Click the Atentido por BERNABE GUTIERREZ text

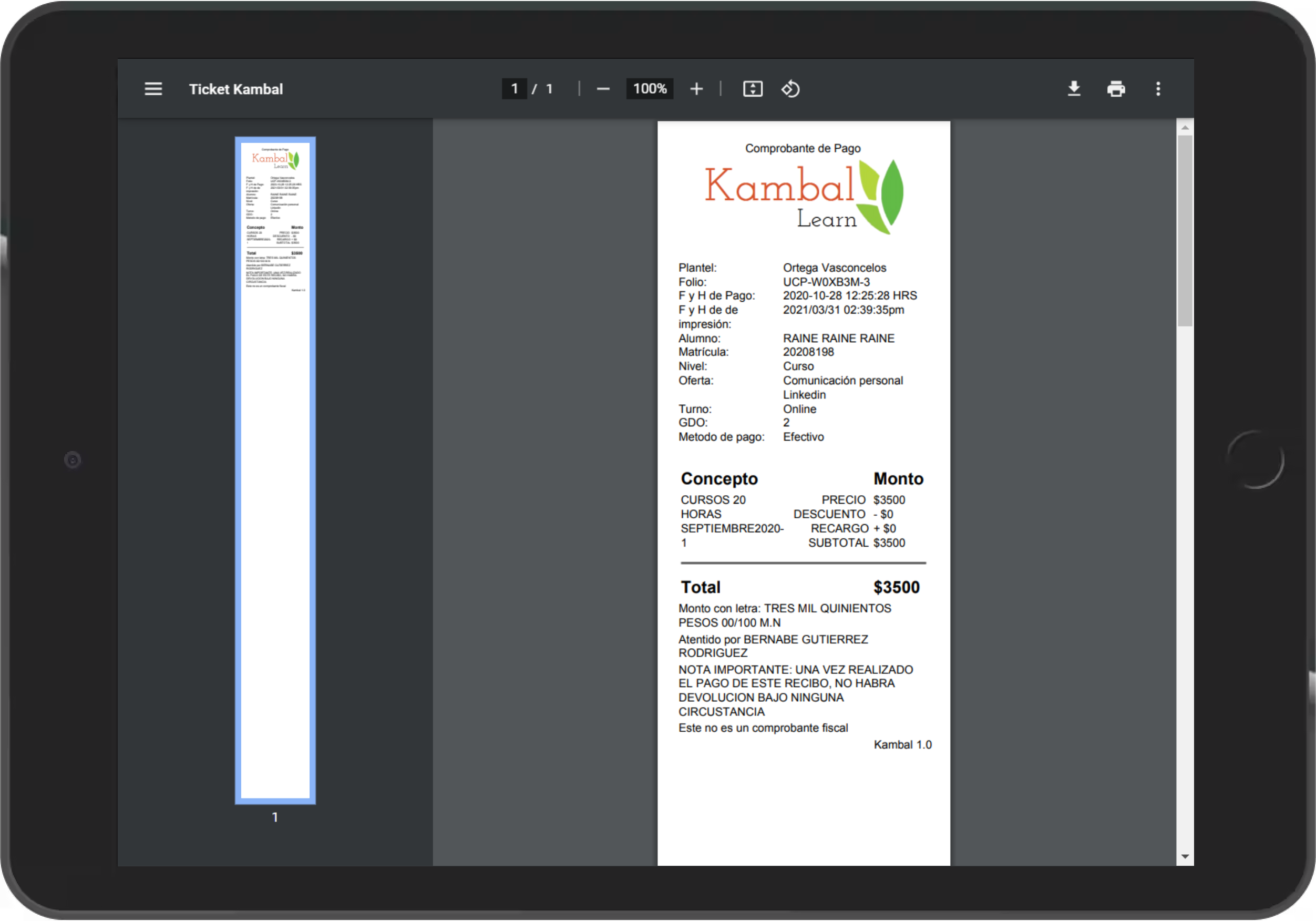tap(773, 646)
